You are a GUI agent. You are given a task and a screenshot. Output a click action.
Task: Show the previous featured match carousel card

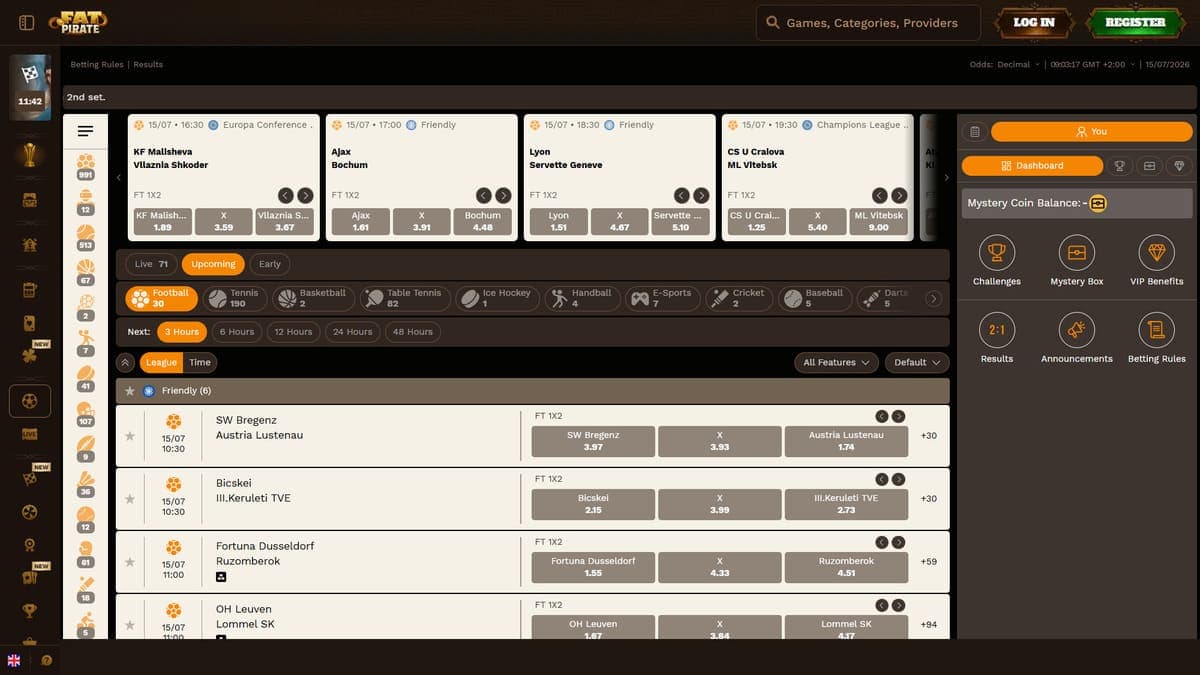[119, 178]
